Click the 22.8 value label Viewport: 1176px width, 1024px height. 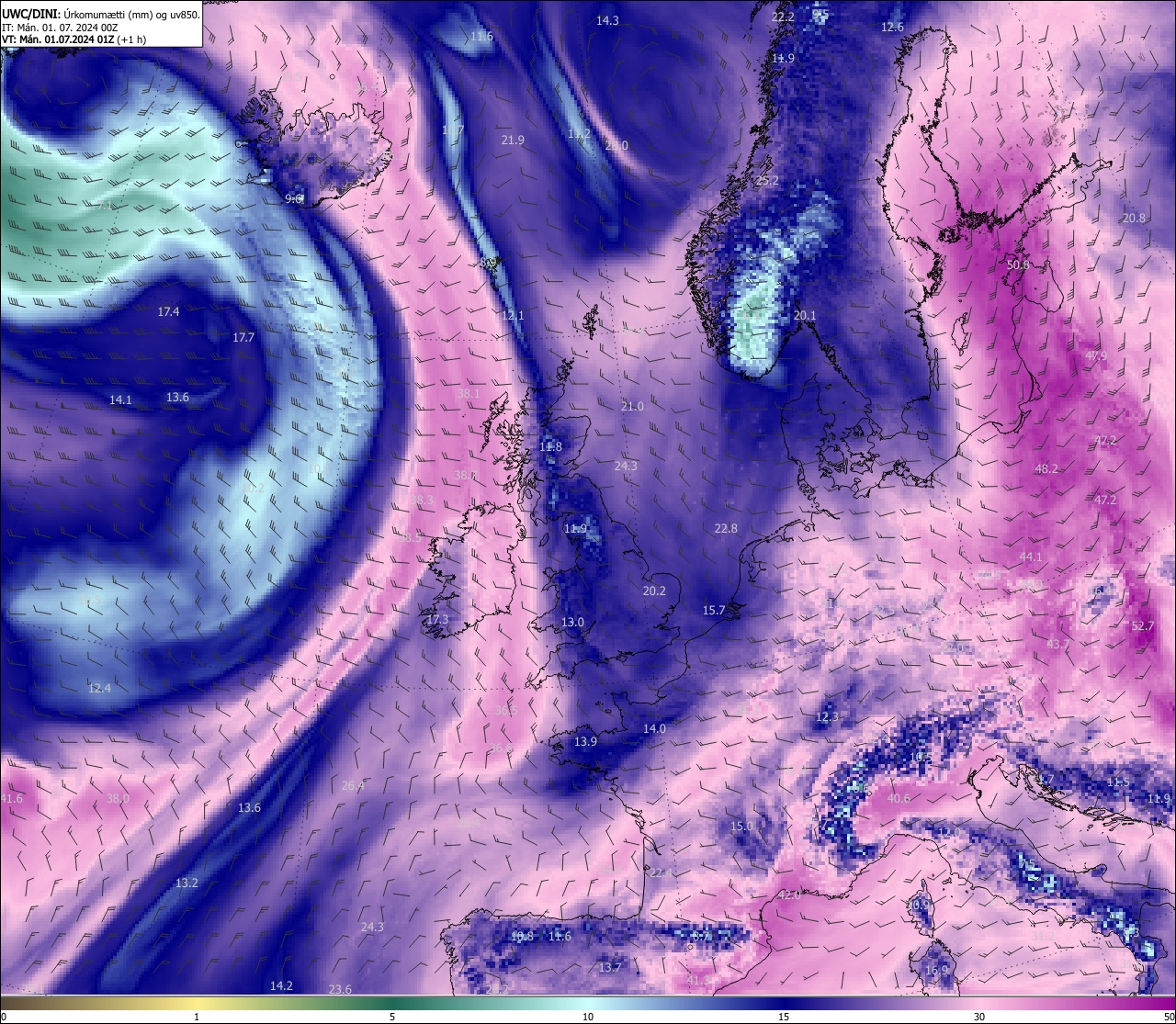tap(726, 529)
